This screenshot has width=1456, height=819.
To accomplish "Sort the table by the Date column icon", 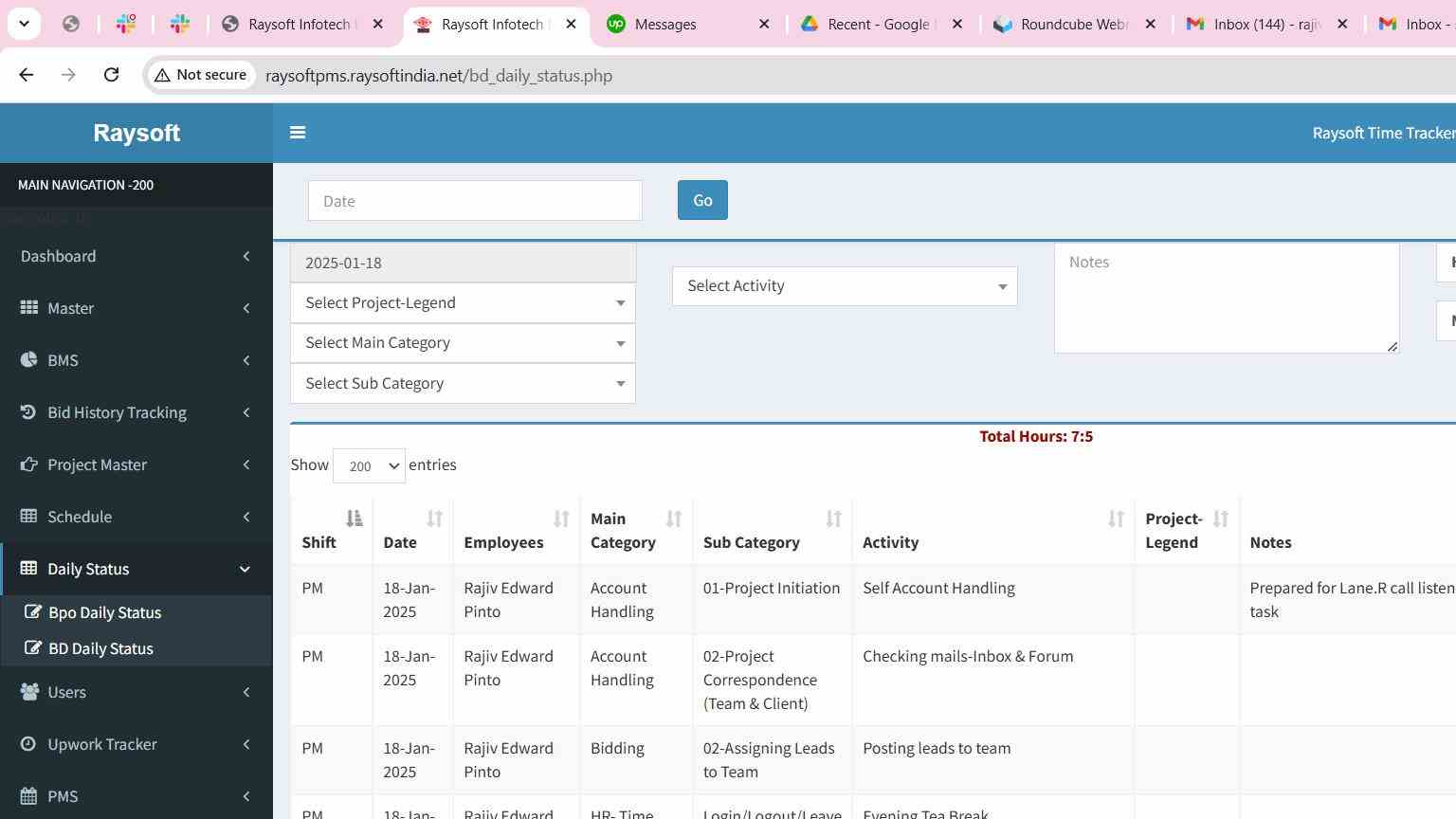I will pos(435,519).
